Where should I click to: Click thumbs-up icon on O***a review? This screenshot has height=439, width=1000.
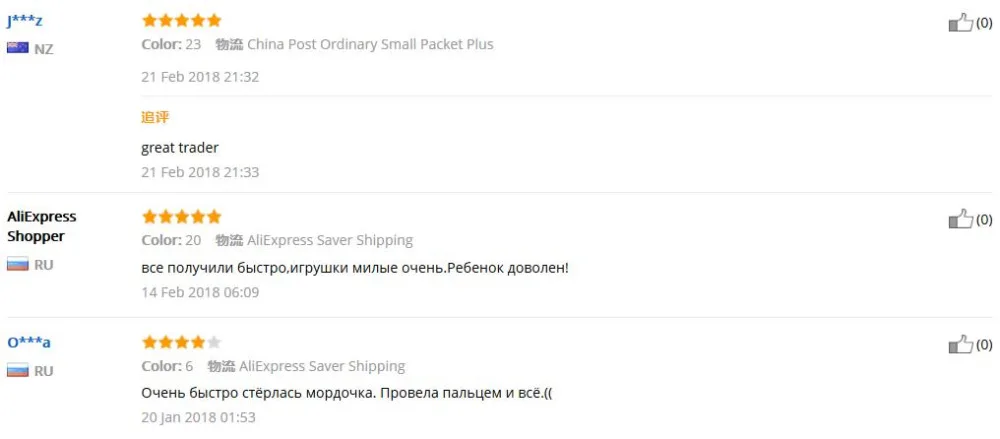(960, 345)
